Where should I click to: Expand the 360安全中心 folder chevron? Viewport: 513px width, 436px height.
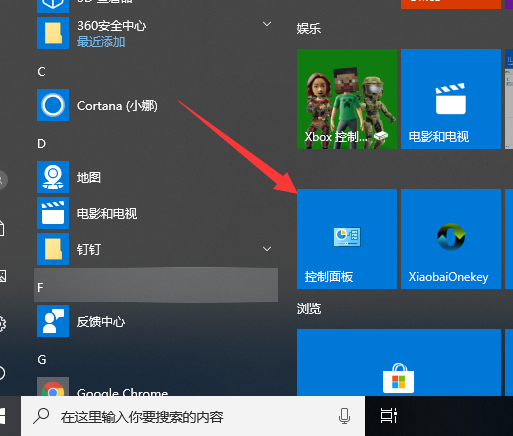pyautogui.click(x=267, y=24)
